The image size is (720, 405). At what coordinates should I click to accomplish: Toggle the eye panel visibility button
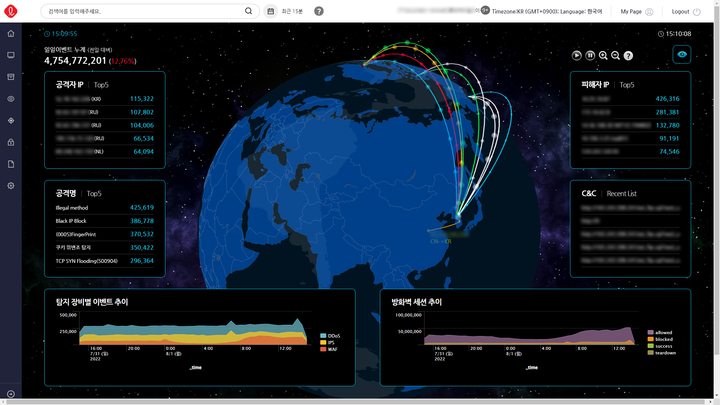[682, 54]
